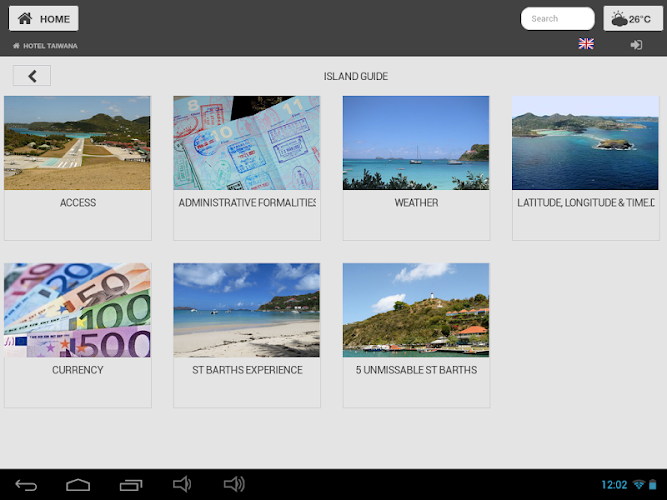Lower volume with the speaker icon
667x500 pixels.
182,484
